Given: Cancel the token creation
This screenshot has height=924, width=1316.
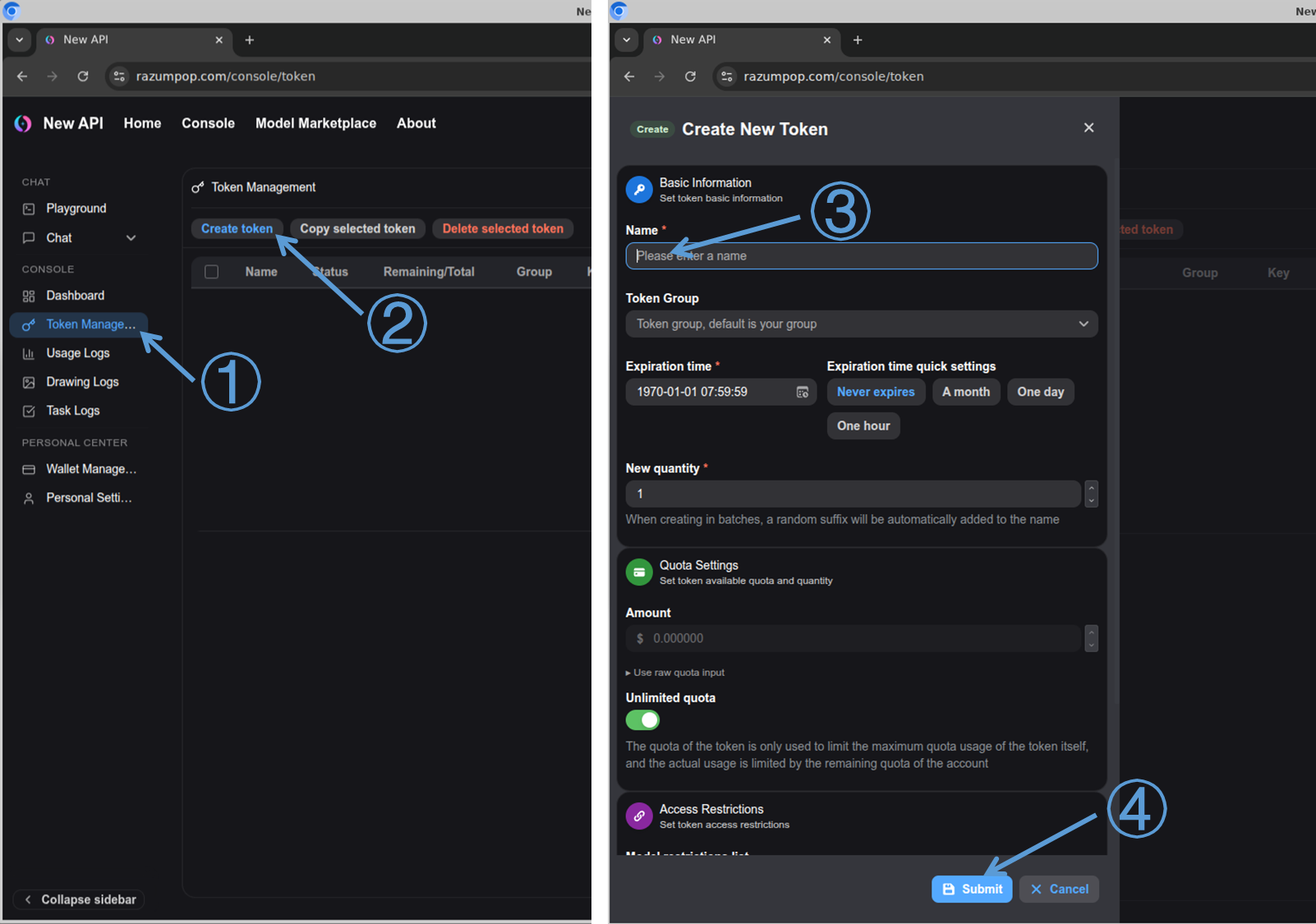Looking at the screenshot, I should click(1059, 889).
